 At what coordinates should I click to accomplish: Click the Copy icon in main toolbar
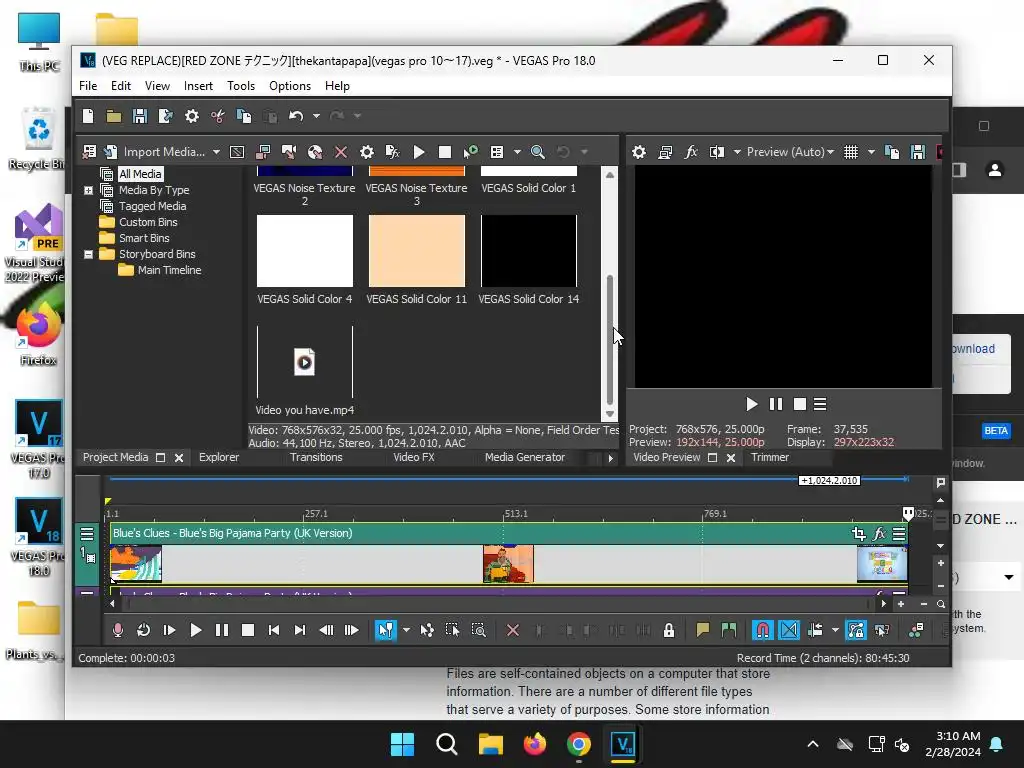tap(244, 116)
